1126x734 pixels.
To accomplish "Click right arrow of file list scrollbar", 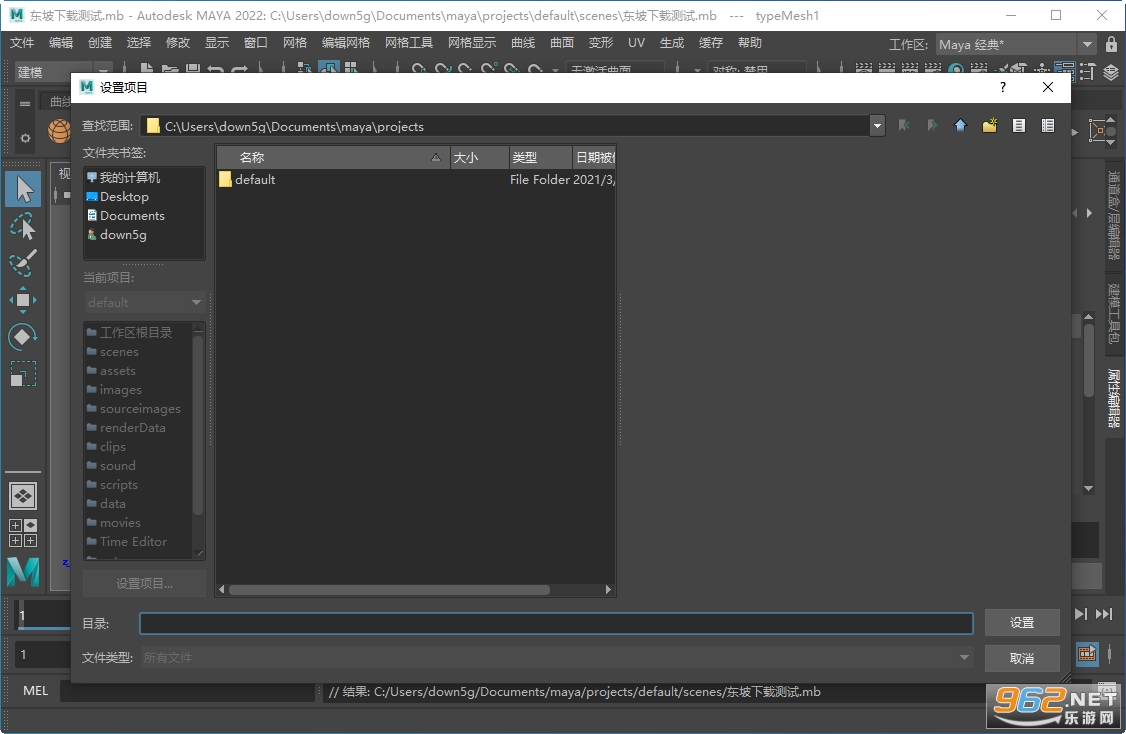I will pyautogui.click(x=608, y=590).
